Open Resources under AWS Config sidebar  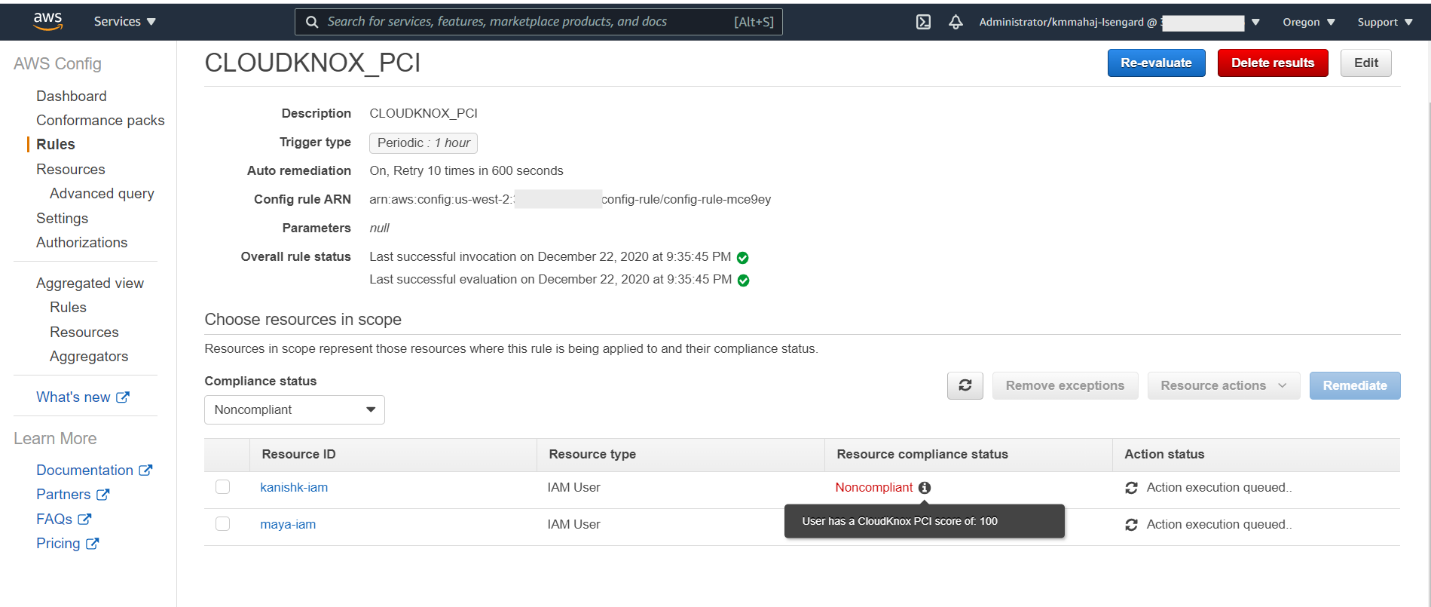(x=70, y=169)
